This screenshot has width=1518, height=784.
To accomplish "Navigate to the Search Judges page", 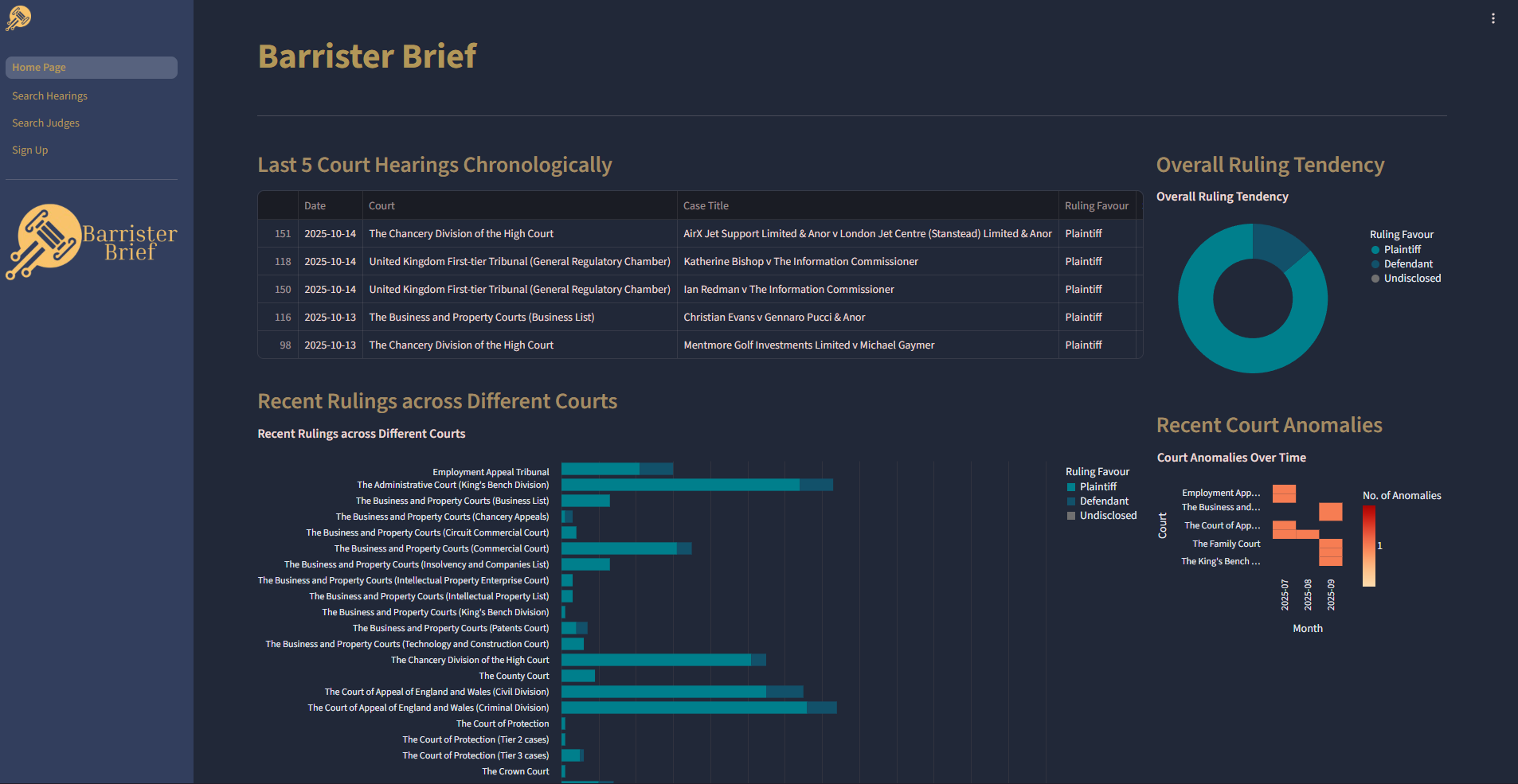I will [x=45, y=123].
